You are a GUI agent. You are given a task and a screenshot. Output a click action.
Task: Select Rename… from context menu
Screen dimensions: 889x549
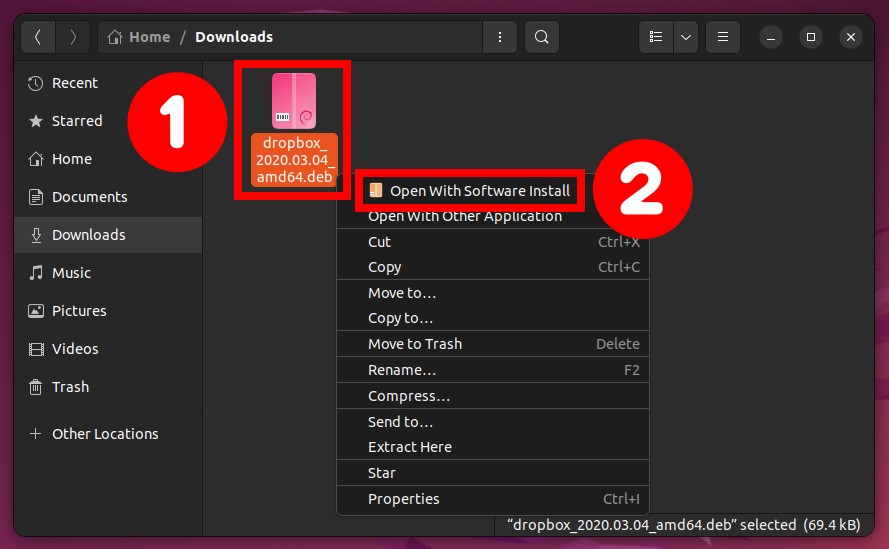[493, 370]
